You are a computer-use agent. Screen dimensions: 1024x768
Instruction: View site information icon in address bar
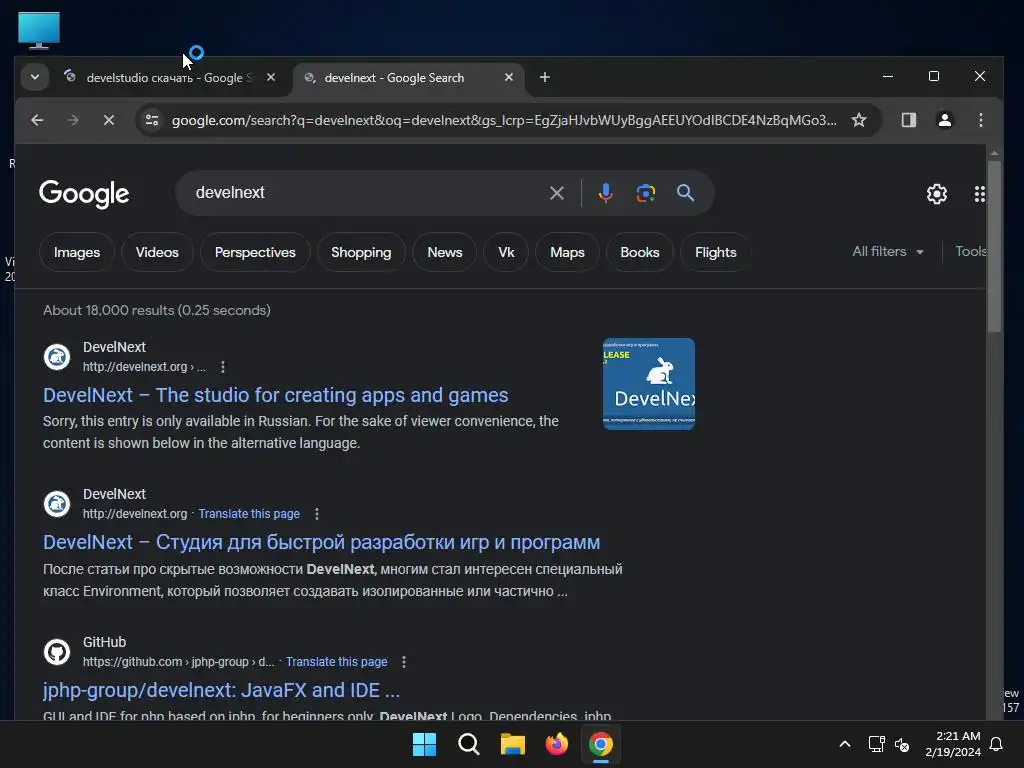point(152,120)
